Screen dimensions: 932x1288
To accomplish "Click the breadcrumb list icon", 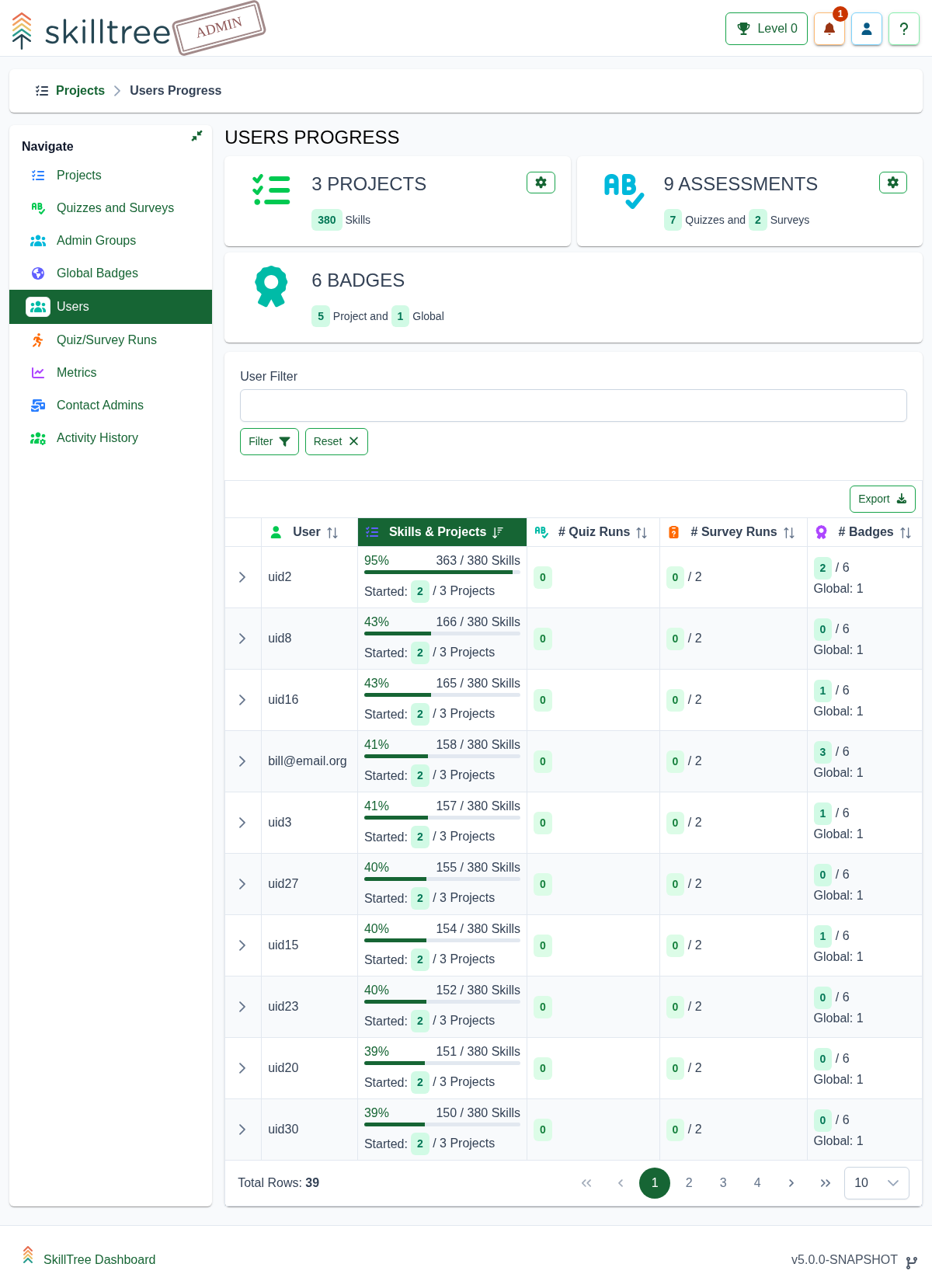I will tap(42, 91).
